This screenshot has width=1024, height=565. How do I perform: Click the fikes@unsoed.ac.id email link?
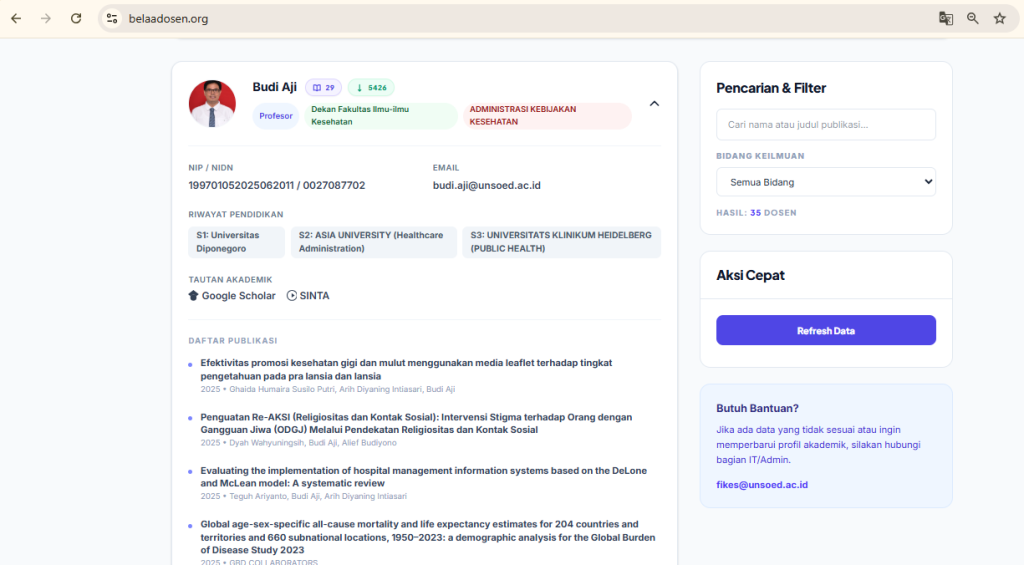click(761, 485)
